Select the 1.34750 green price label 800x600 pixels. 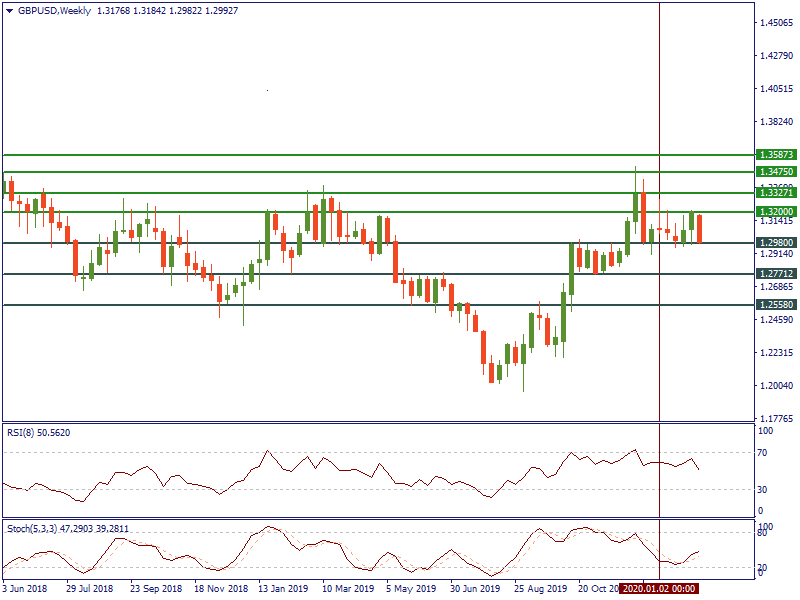776,172
